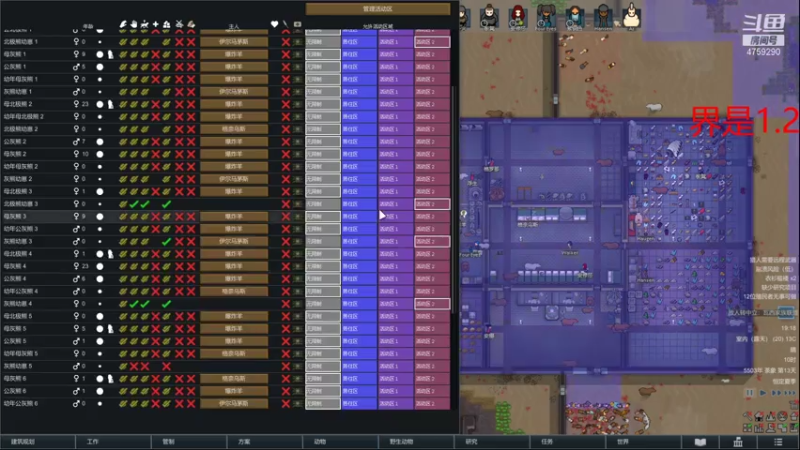Open medical care dropdown for 公灰熊 1
The image size is (800, 450).
pyautogui.click(x=297, y=67)
